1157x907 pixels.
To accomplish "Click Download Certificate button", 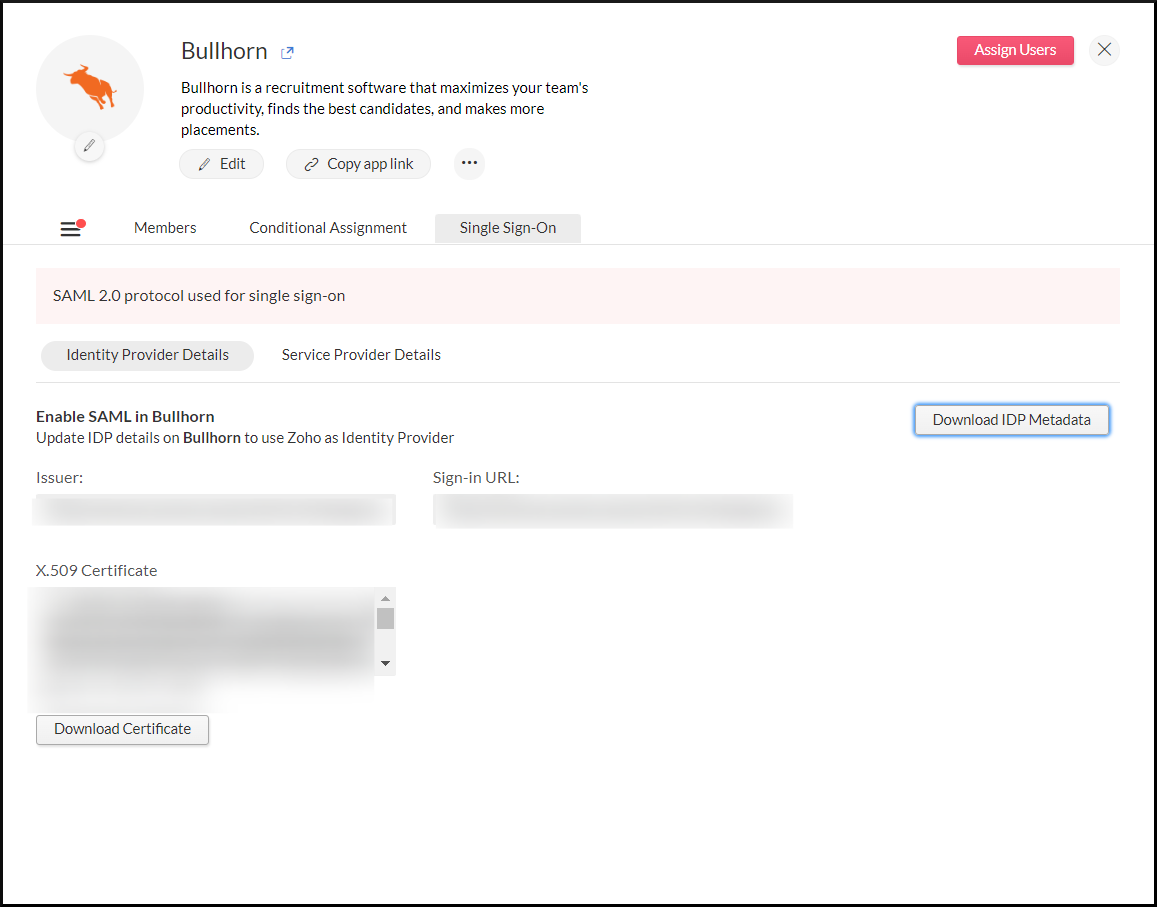I will 122,729.
